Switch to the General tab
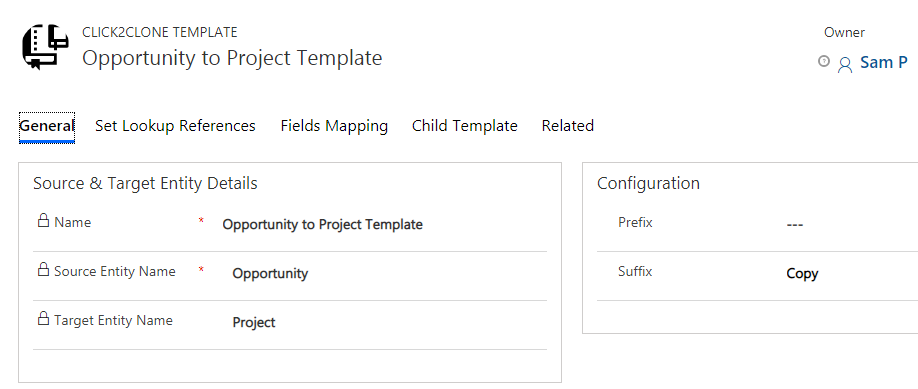The height and width of the screenshot is (389, 918). (47, 126)
